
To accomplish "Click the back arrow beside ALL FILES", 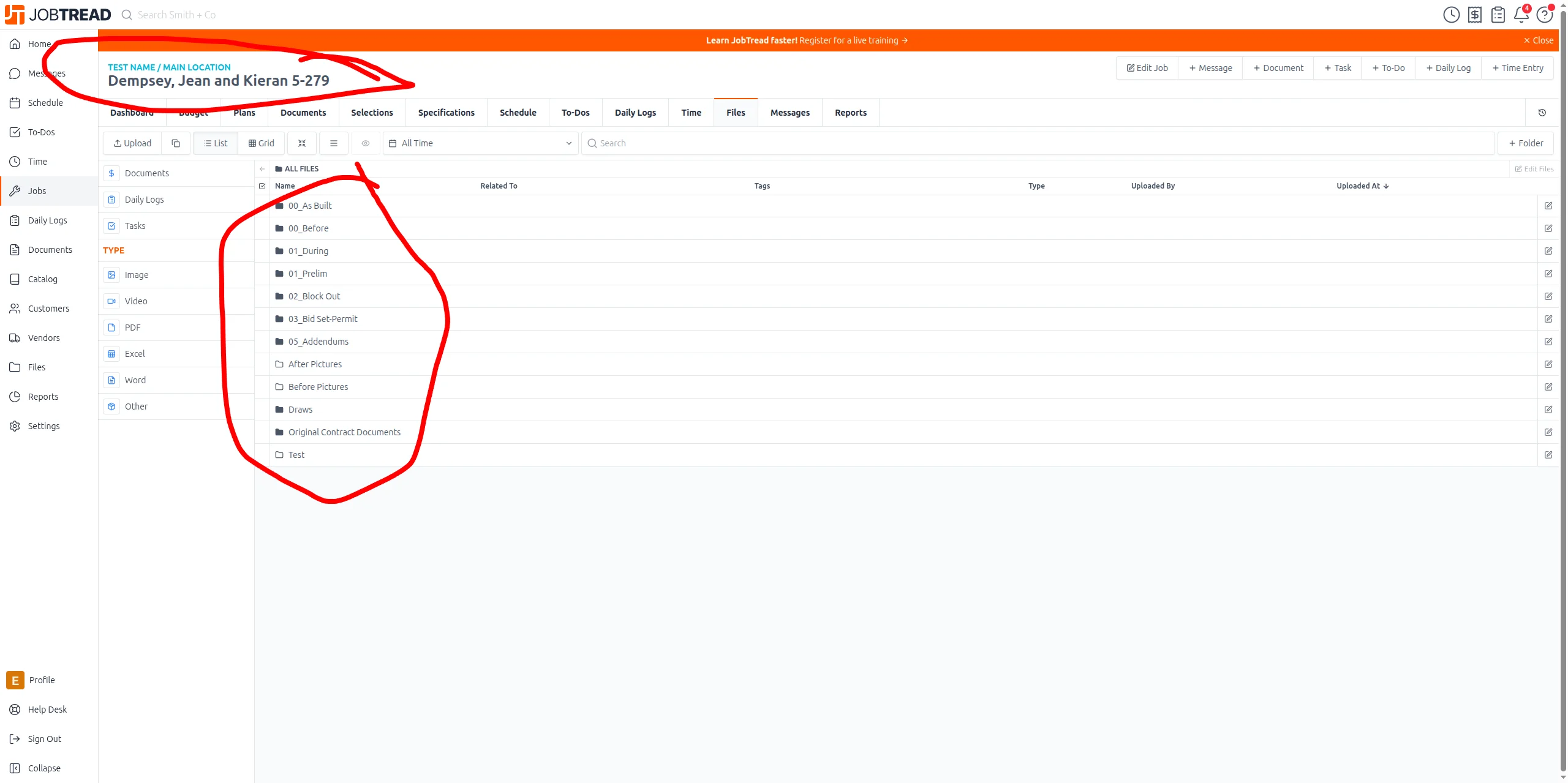I will pyautogui.click(x=262, y=169).
